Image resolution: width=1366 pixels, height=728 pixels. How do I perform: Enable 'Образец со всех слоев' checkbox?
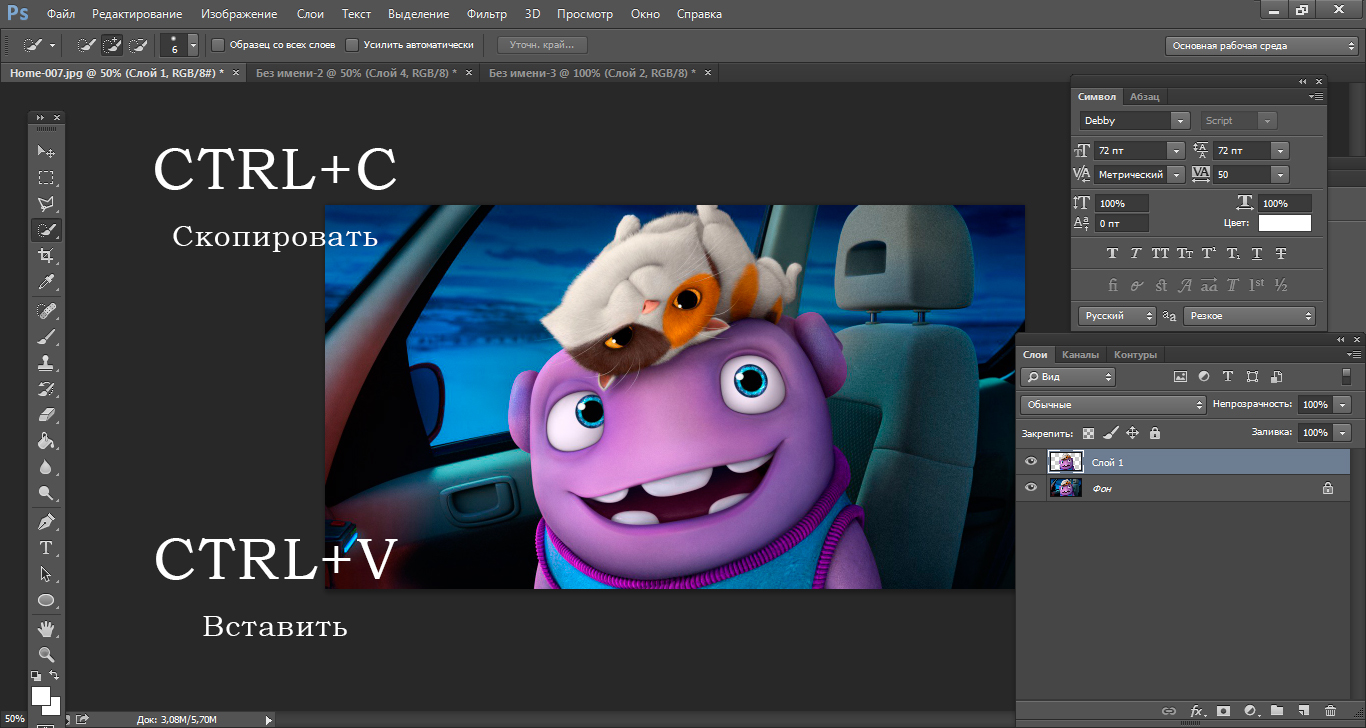pos(219,45)
